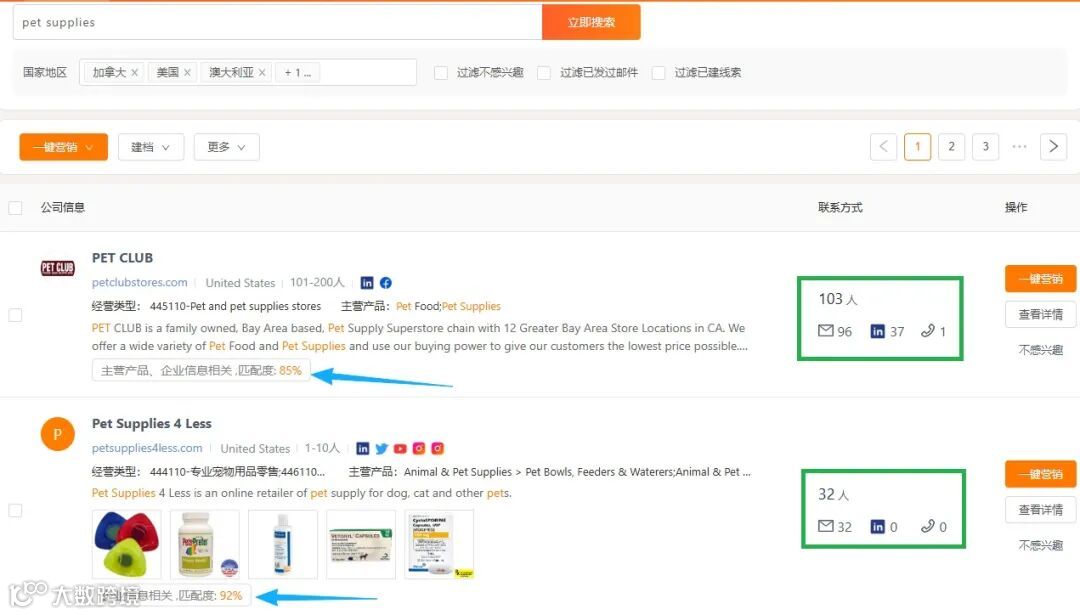The height and width of the screenshot is (615, 1080).
Task: Enable 过滤不感兴趣 filter checkbox
Action: click(441, 72)
